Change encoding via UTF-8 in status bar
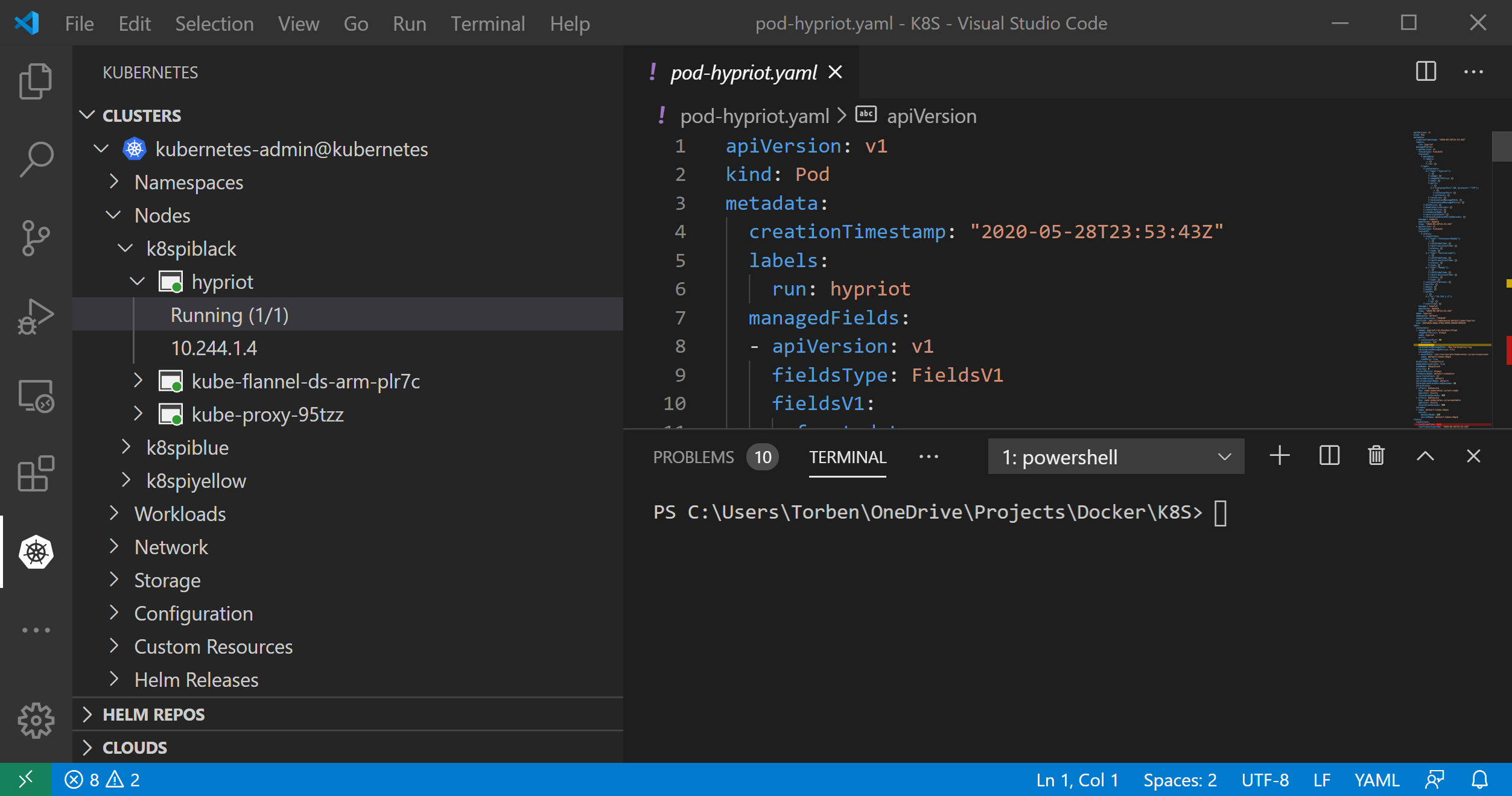Image resolution: width=1512 pixels, height=796 pixels. [1265, 780]
